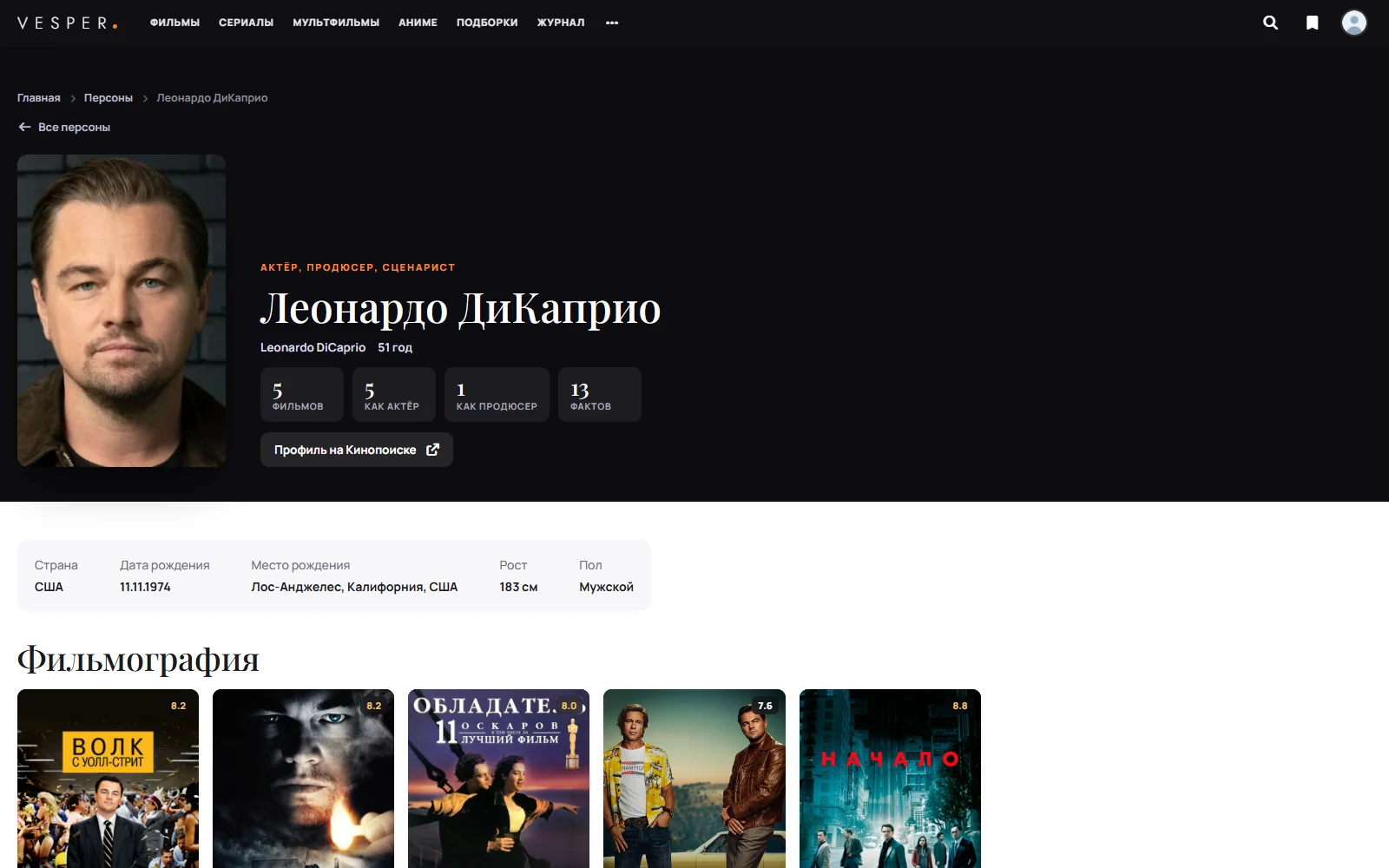The image size is (1389, 868).
Task: Click Лос-Анджелес, Калифорния, США text
Action: click(x=354, y=587)
